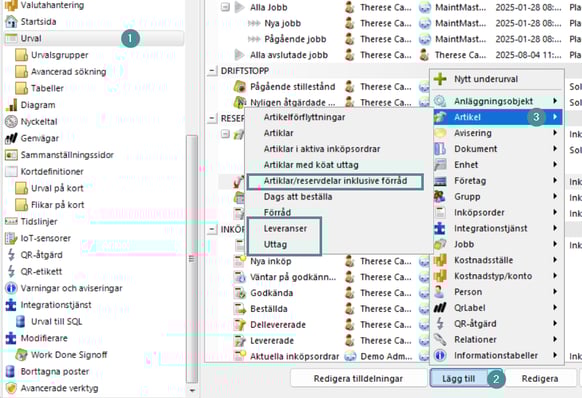Viewport: 582px width, 398px height.
Task: Click the green plus Nytt underurval icon
Action: point(440,79)
